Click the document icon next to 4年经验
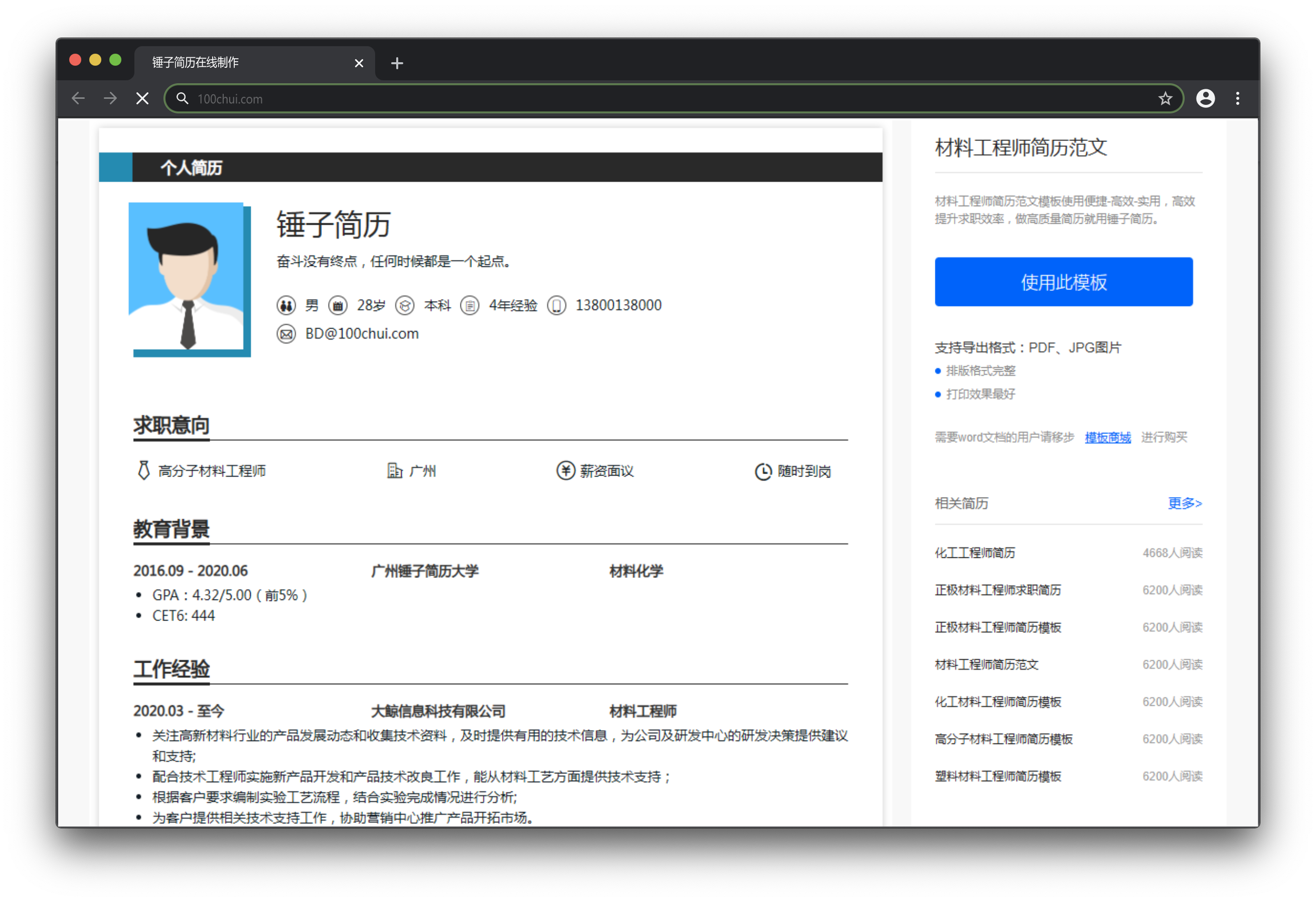The width and height of the screenshot is (1316, 902). pyautogui.click(x=469, y=306)
